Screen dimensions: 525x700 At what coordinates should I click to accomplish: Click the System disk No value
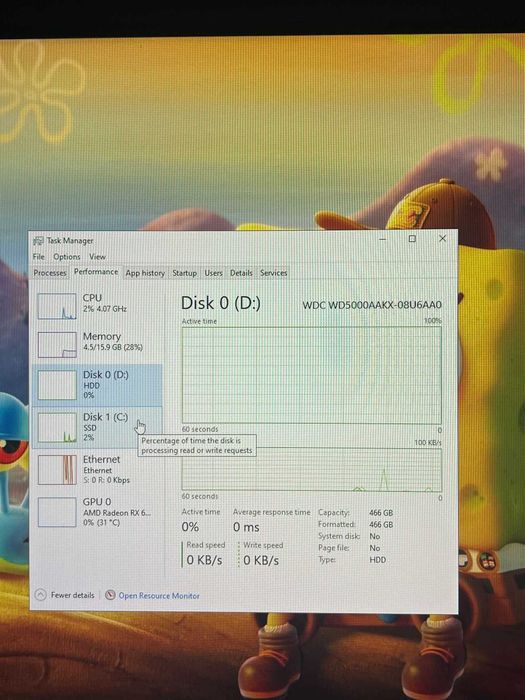[x=375, y=536]
